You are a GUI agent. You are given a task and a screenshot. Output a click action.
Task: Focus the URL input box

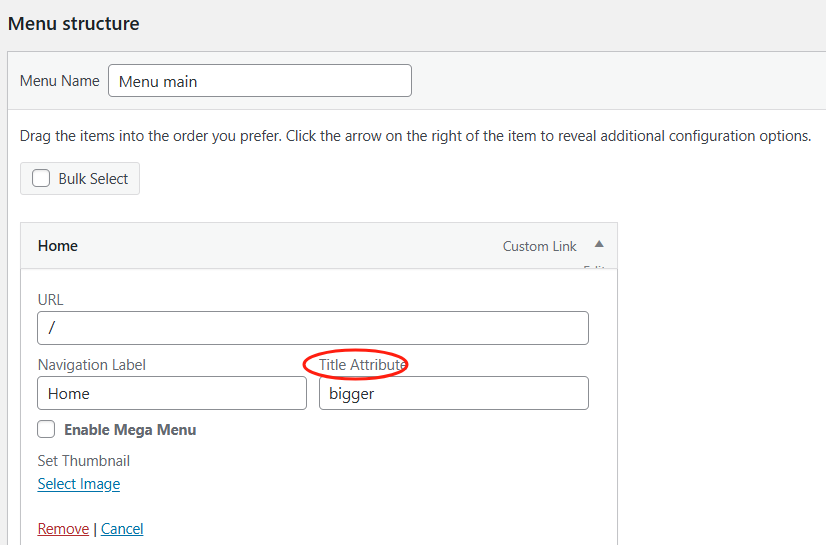[x=312, y=328]
